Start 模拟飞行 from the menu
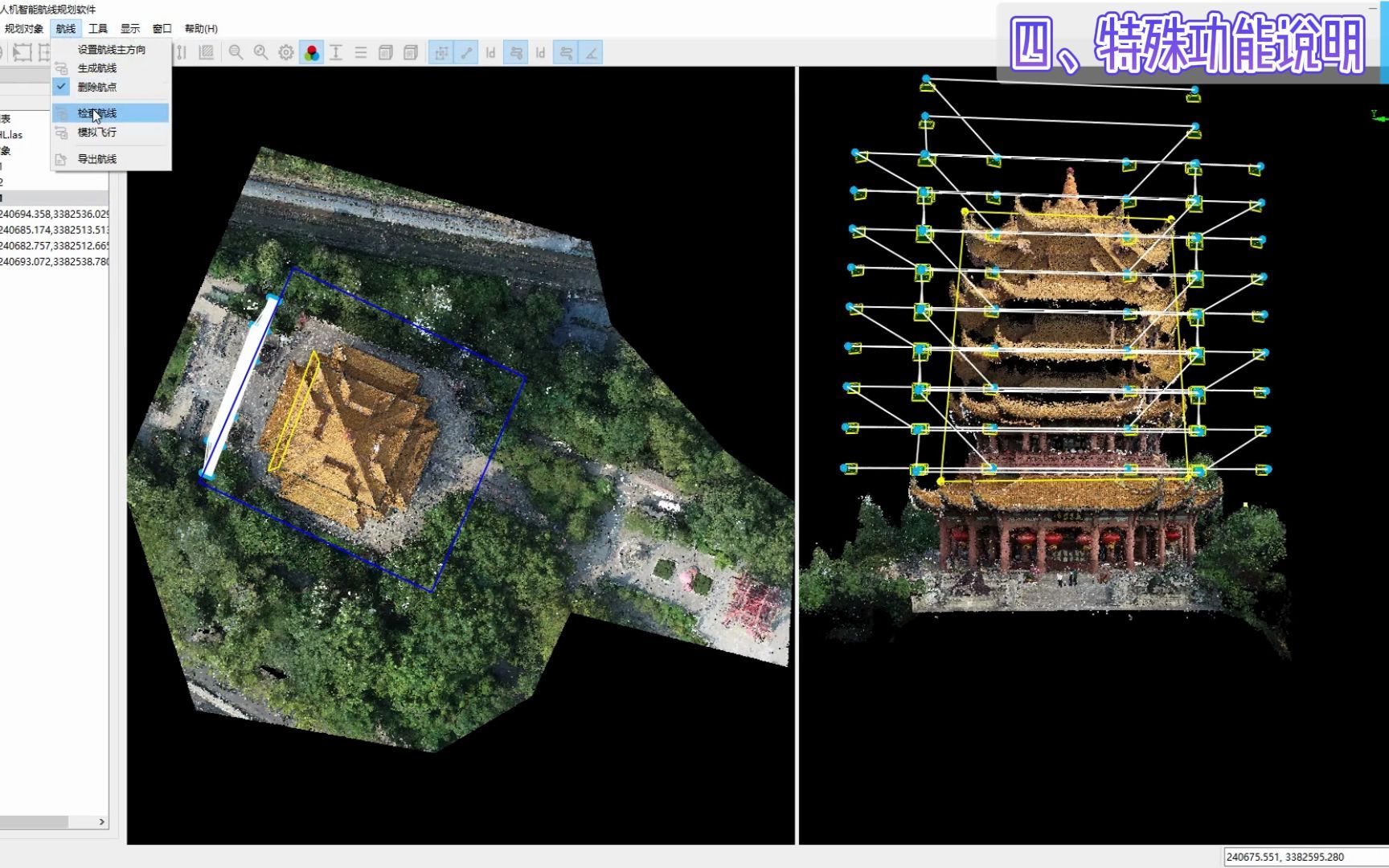1389x868 pixels. pyautogui.click(x=111, y=133)
